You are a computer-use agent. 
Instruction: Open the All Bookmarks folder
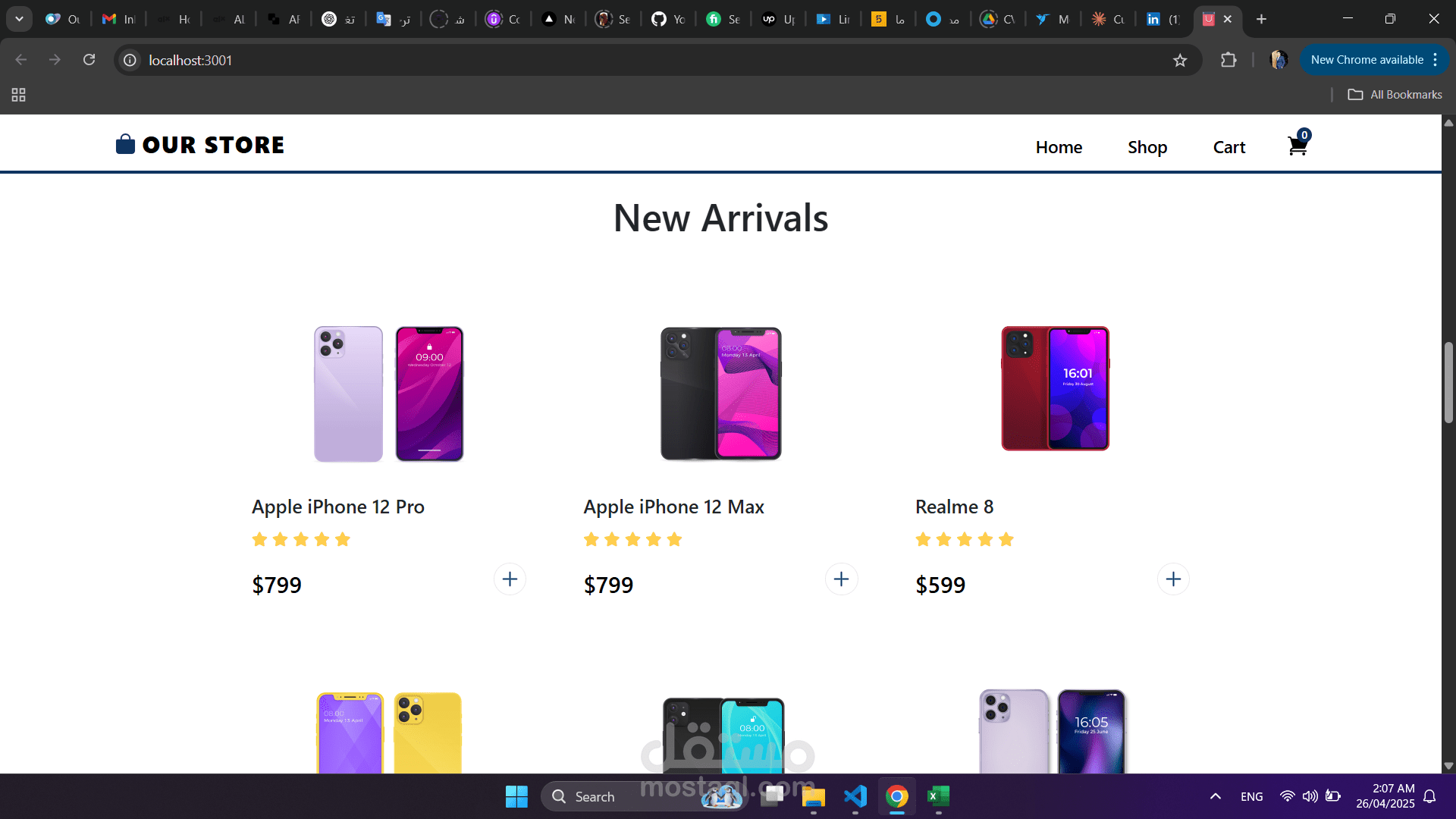[1395, 95]
